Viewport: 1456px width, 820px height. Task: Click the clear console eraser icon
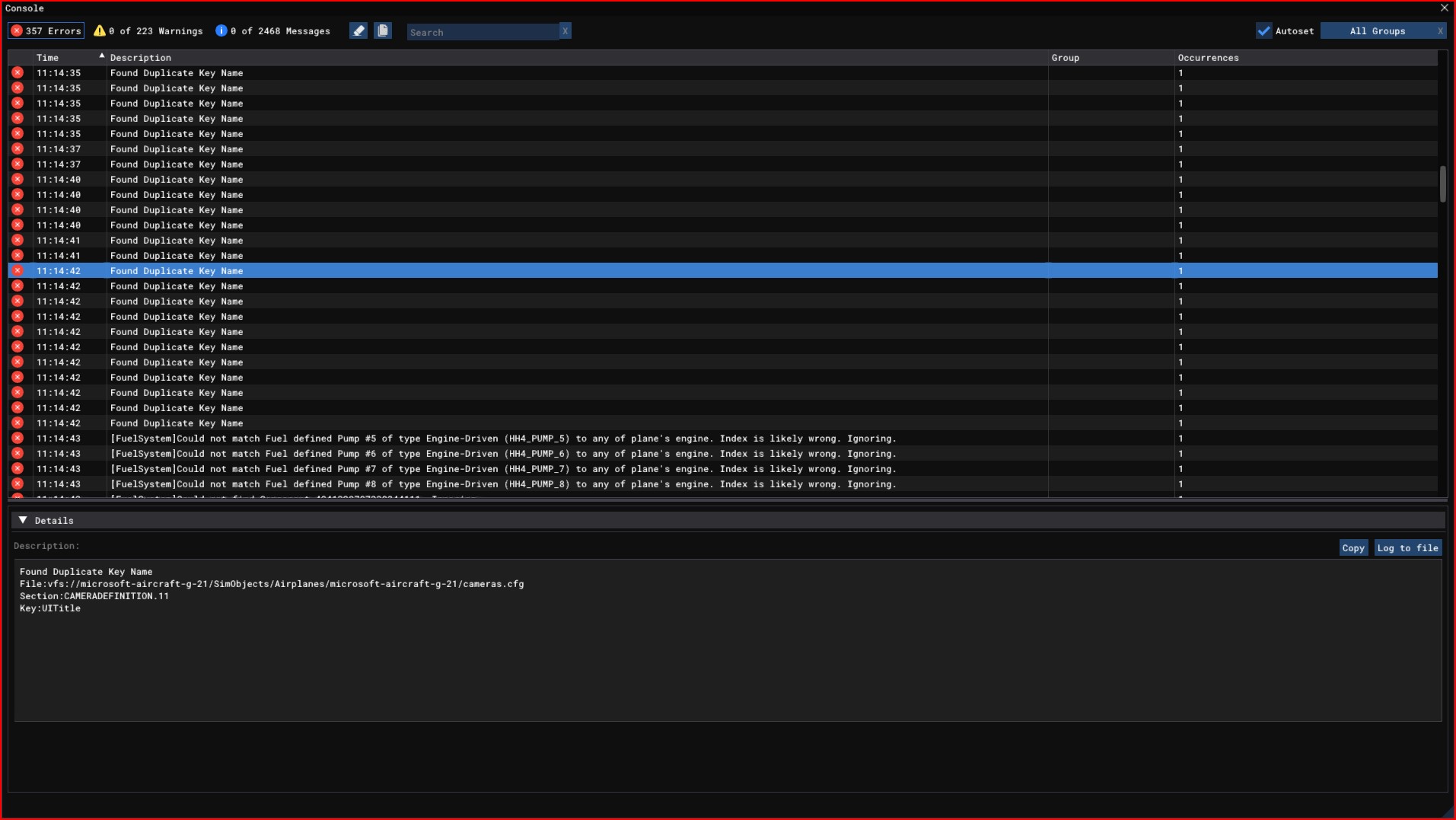pyautogui.click(x=358, y=30)
